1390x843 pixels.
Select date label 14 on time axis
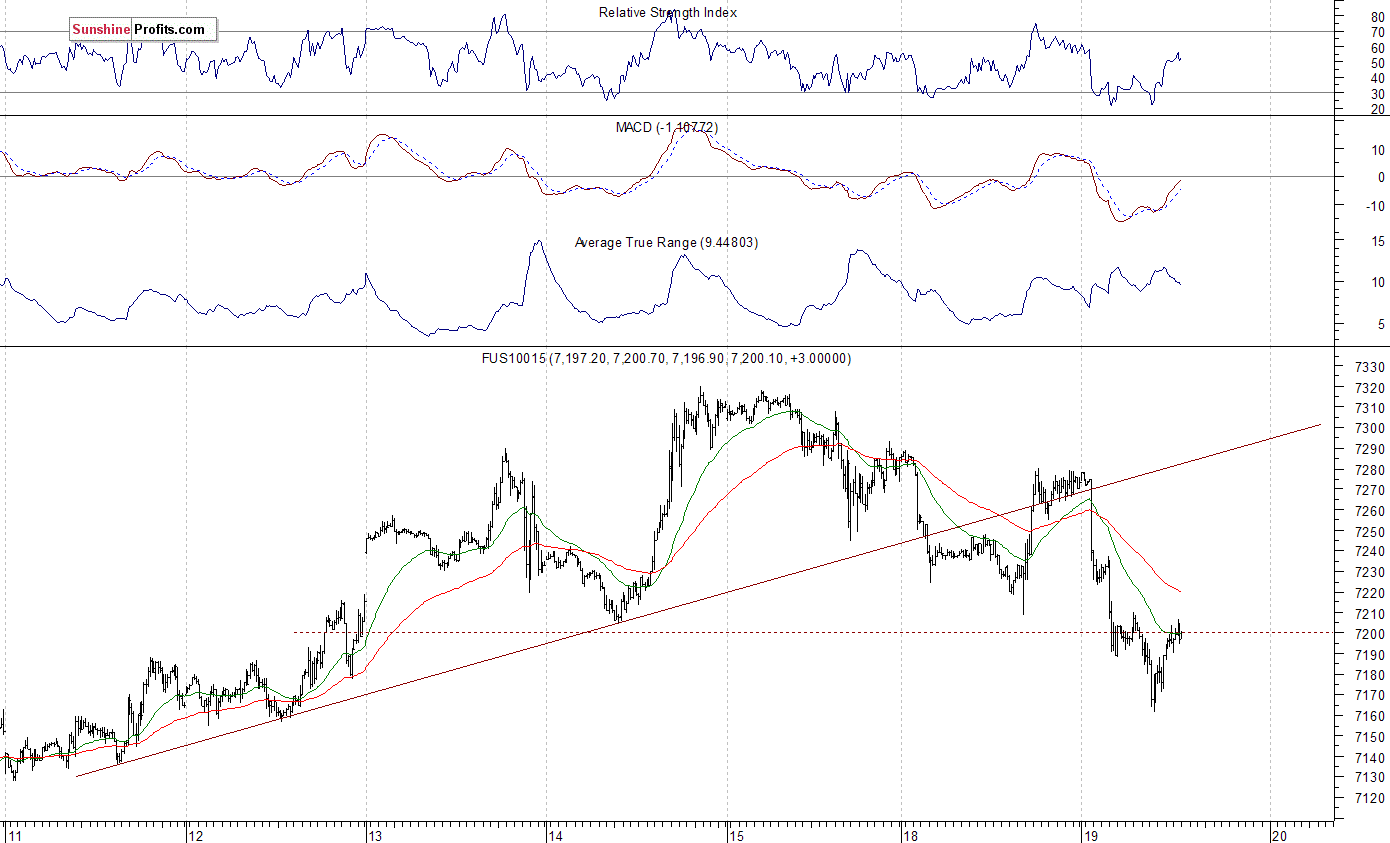pos(556,834)
